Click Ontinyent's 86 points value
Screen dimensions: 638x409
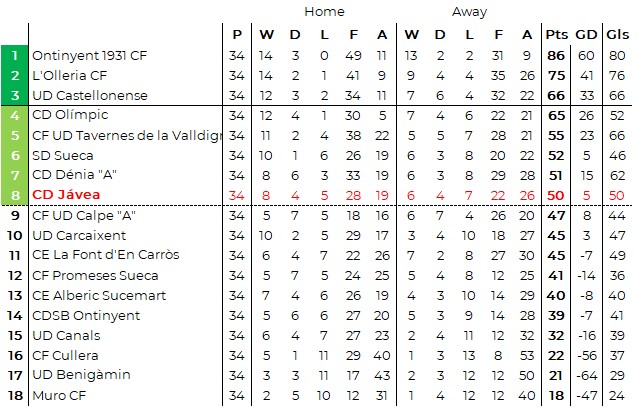click(557, 56)
